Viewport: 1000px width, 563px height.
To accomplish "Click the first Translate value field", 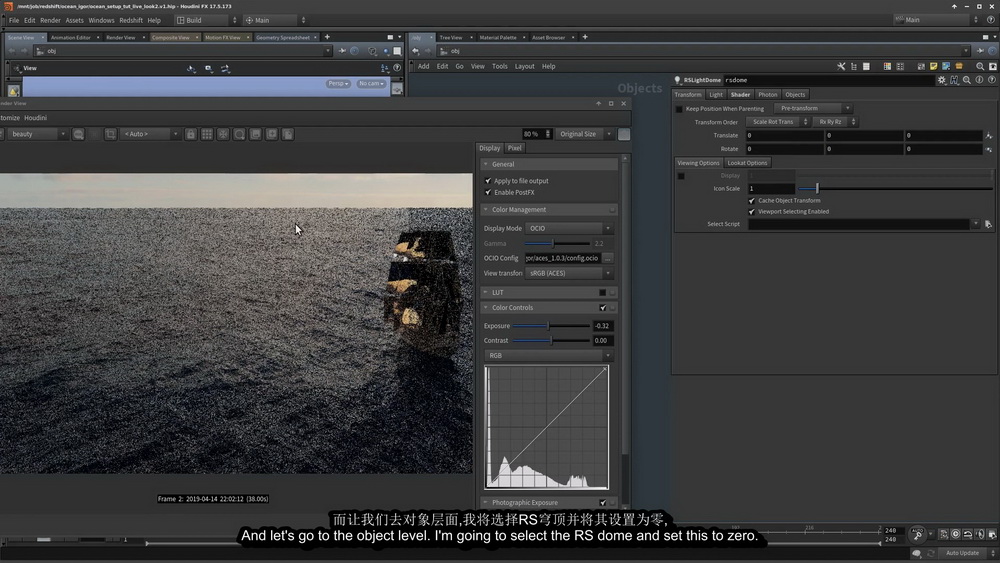I will pos(784,135).
